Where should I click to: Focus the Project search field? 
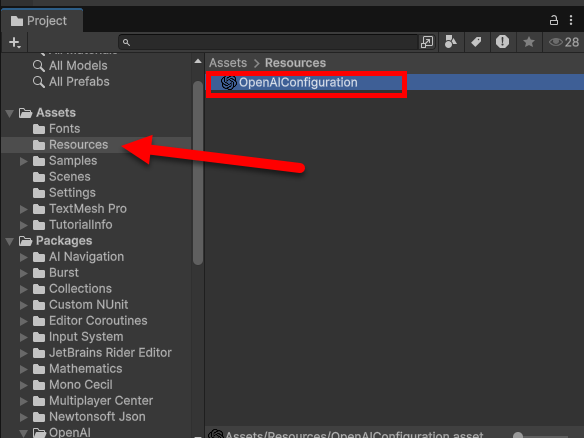(268, 42)
